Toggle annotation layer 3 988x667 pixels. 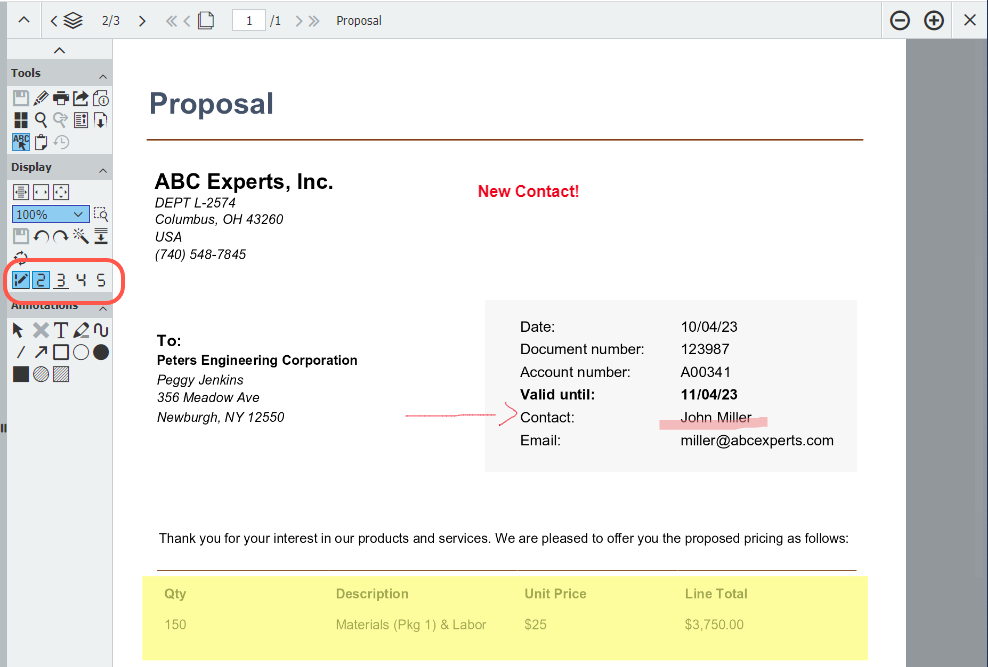point(61,280)
